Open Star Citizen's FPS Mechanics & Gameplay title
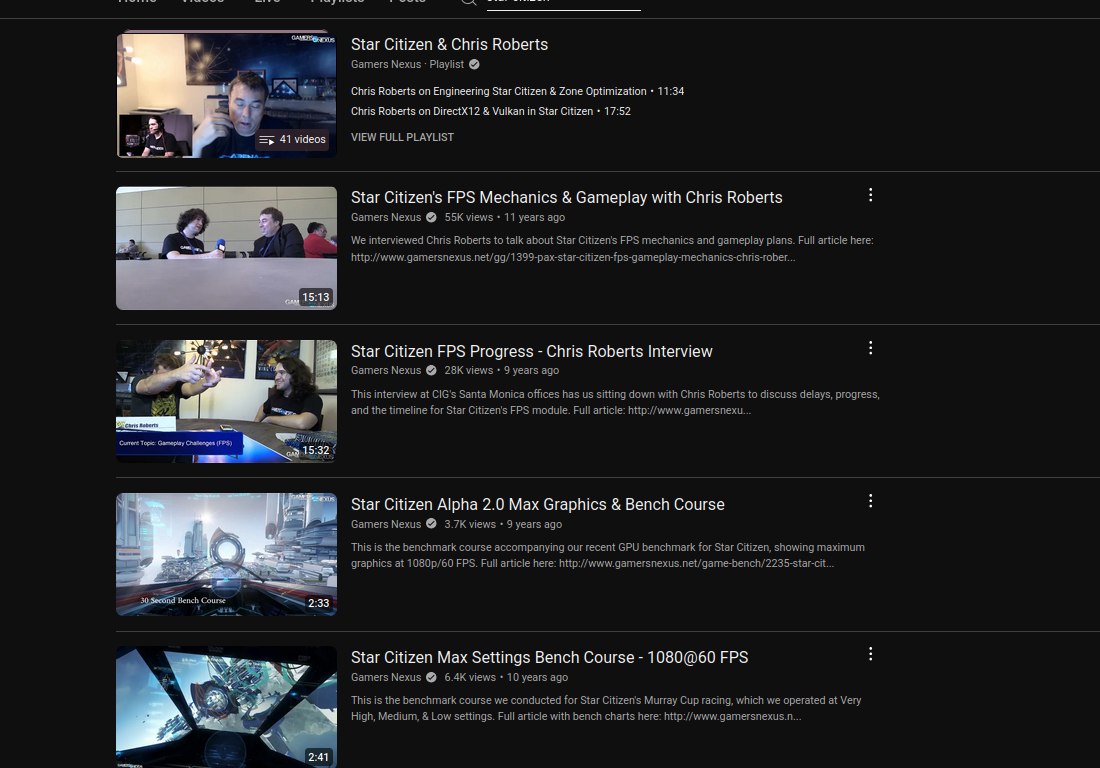The width and height of the screenshot is (1100, 768). click(566, 198)
